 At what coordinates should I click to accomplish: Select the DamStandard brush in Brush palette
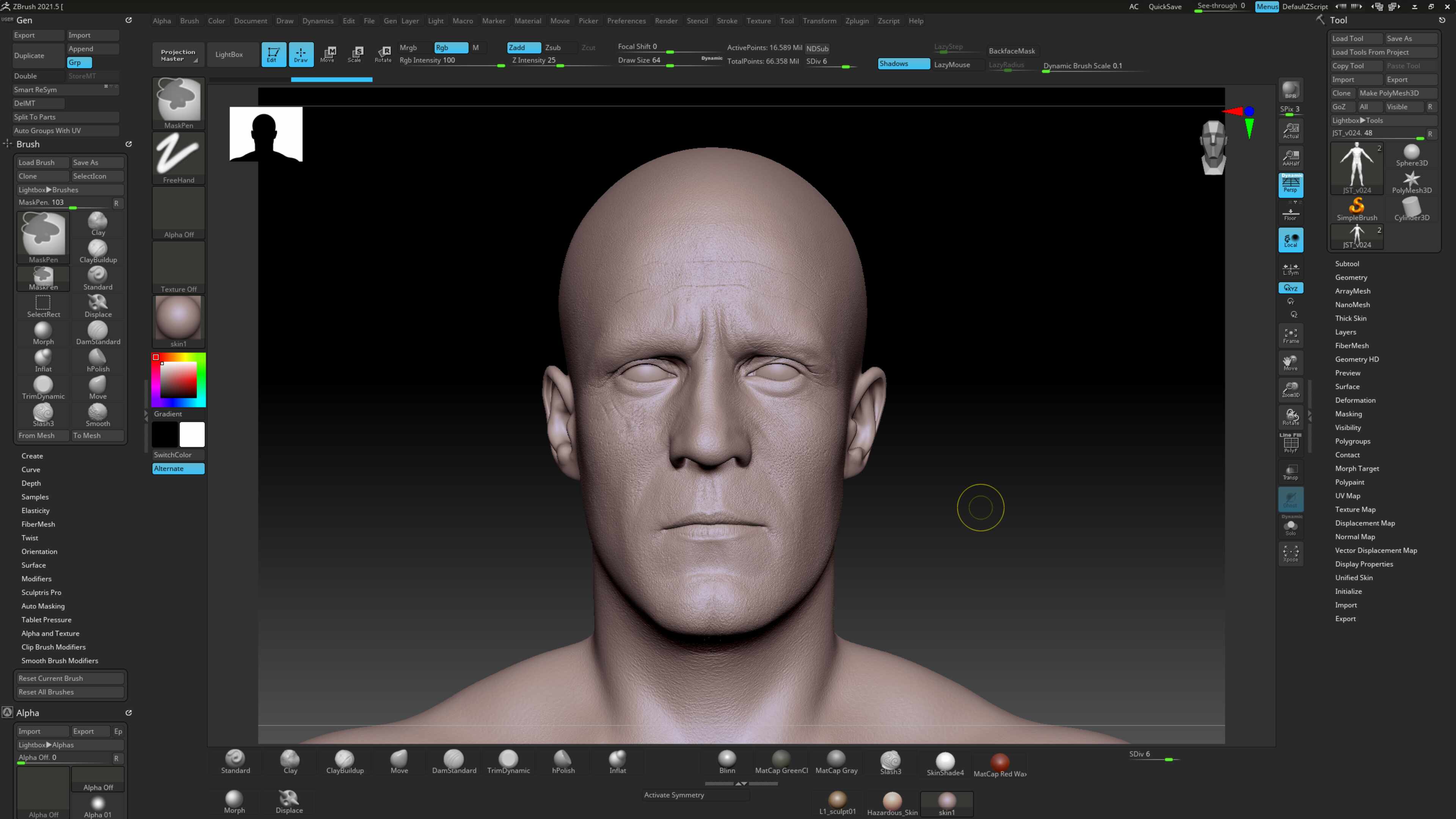[x=98, y=333]
